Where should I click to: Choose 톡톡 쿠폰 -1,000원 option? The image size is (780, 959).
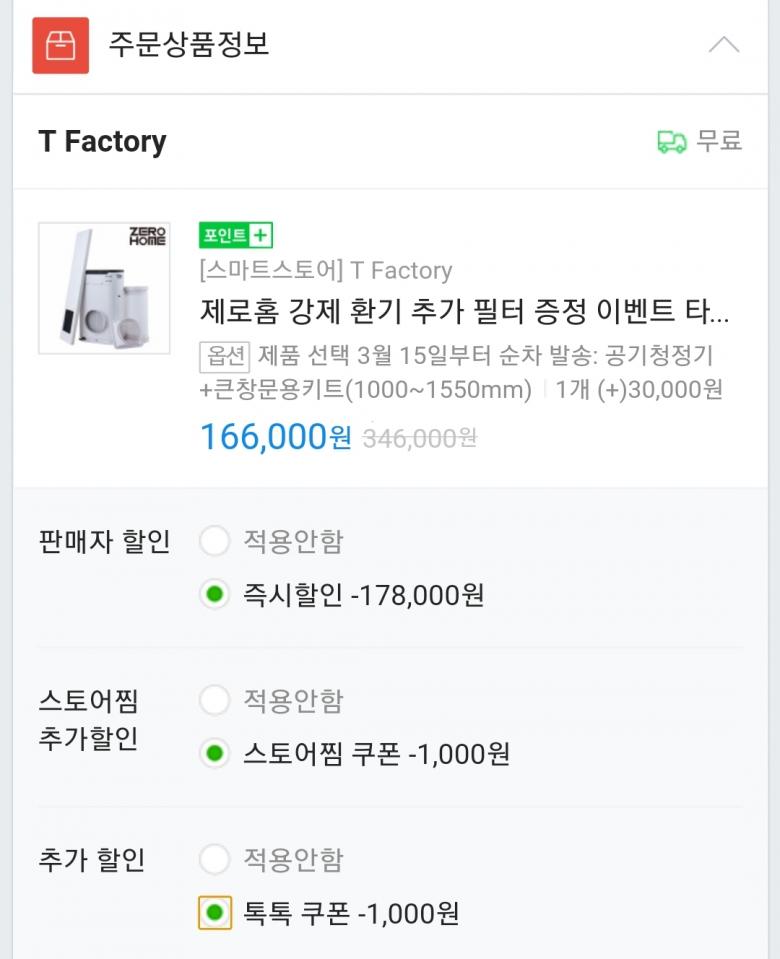point(215,913)
